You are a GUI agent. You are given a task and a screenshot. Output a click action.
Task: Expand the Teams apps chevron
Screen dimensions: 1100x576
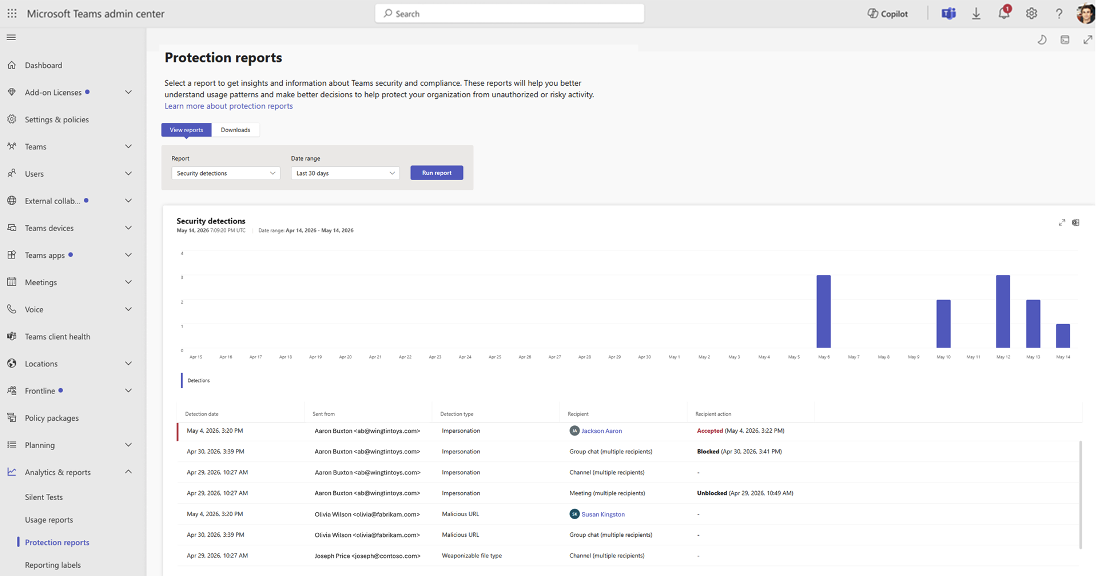(x=128, y=255)
